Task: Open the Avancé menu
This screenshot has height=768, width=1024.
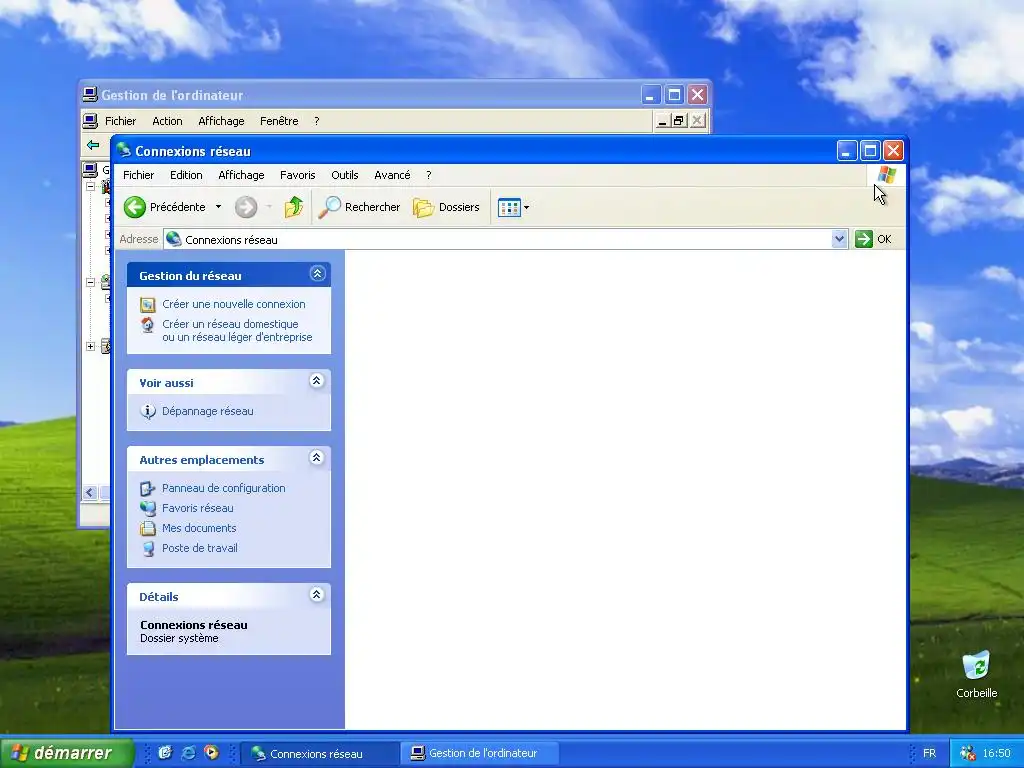Action: click(x=392, y=175)
